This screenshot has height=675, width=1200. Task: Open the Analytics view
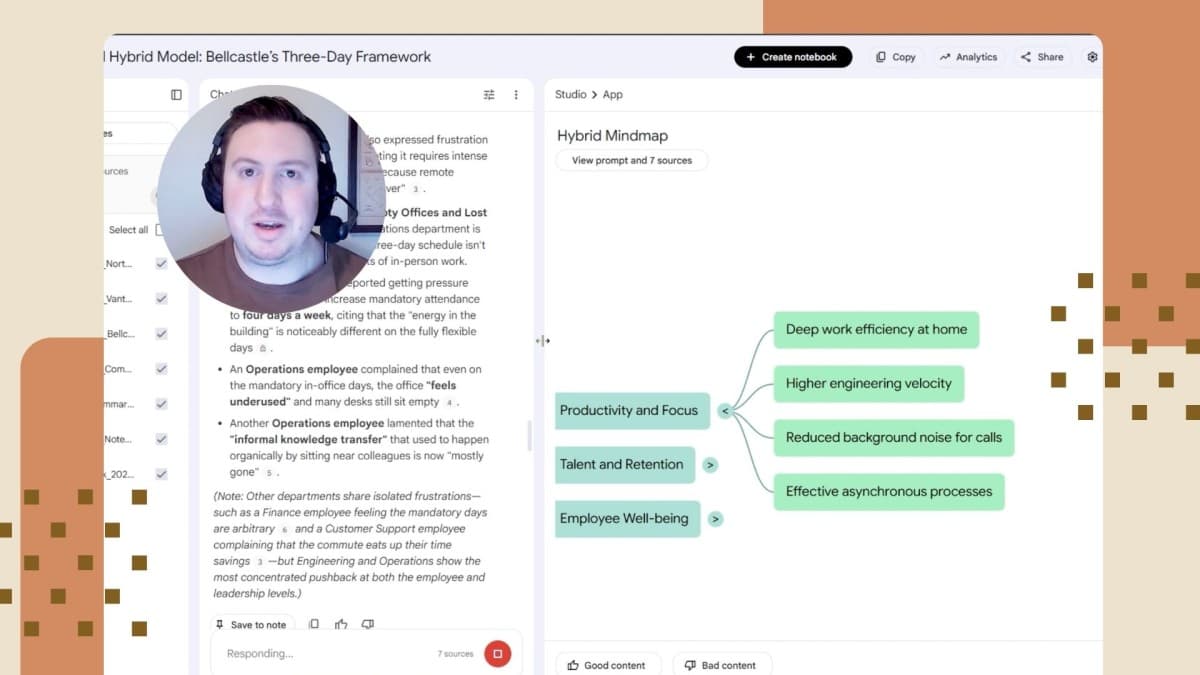point(969,57)
